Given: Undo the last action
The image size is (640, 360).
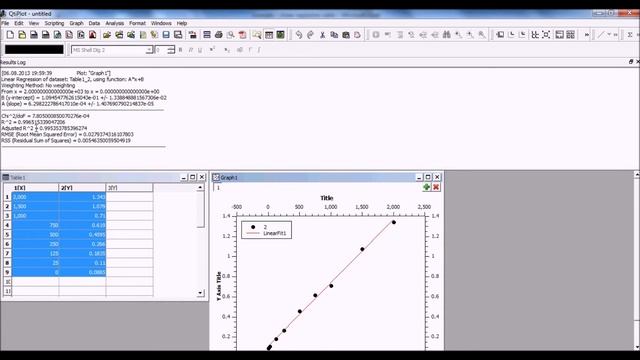Looking at the screenshot, I should point(299,35).
